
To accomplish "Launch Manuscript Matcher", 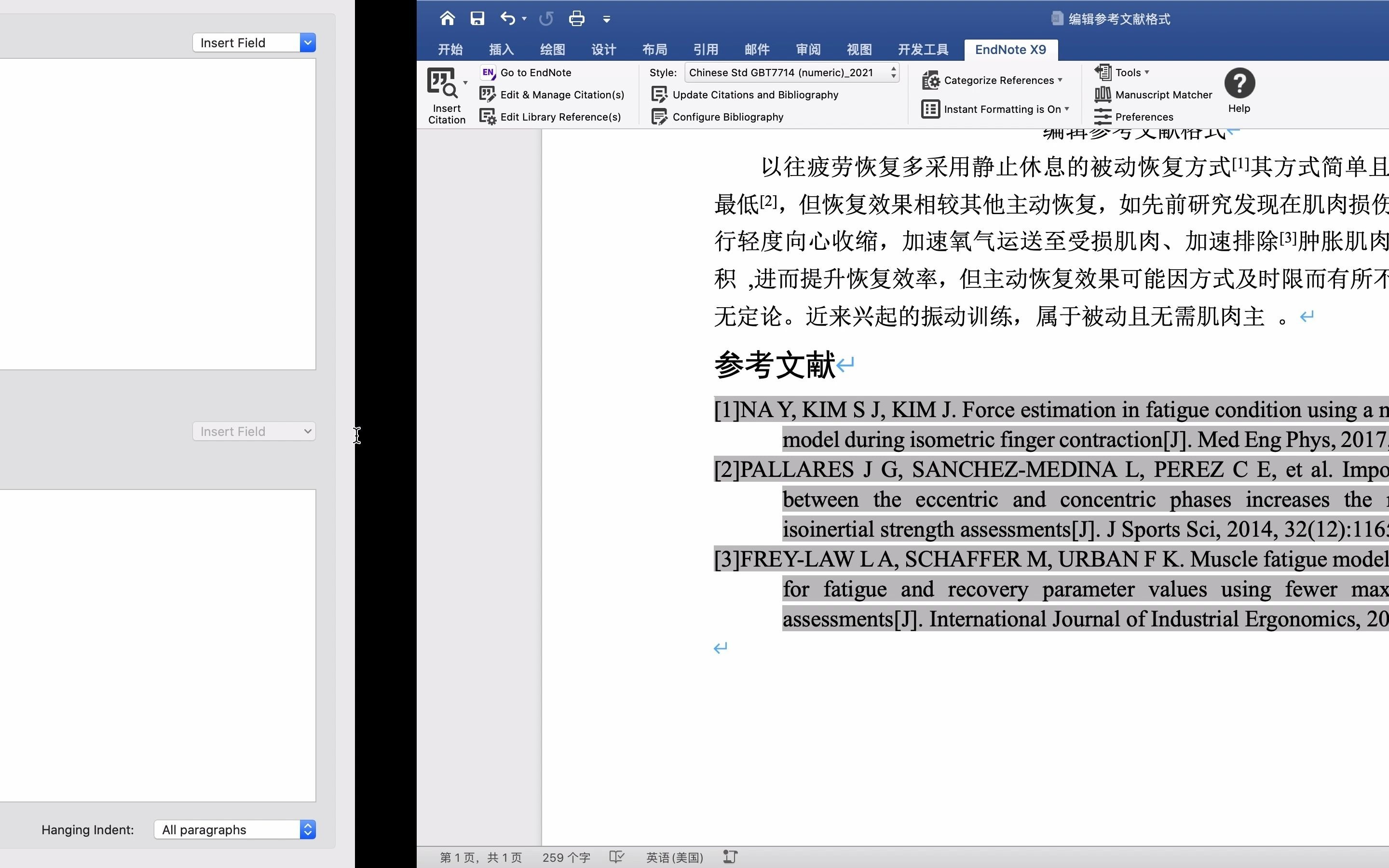I will (1153, 95).
